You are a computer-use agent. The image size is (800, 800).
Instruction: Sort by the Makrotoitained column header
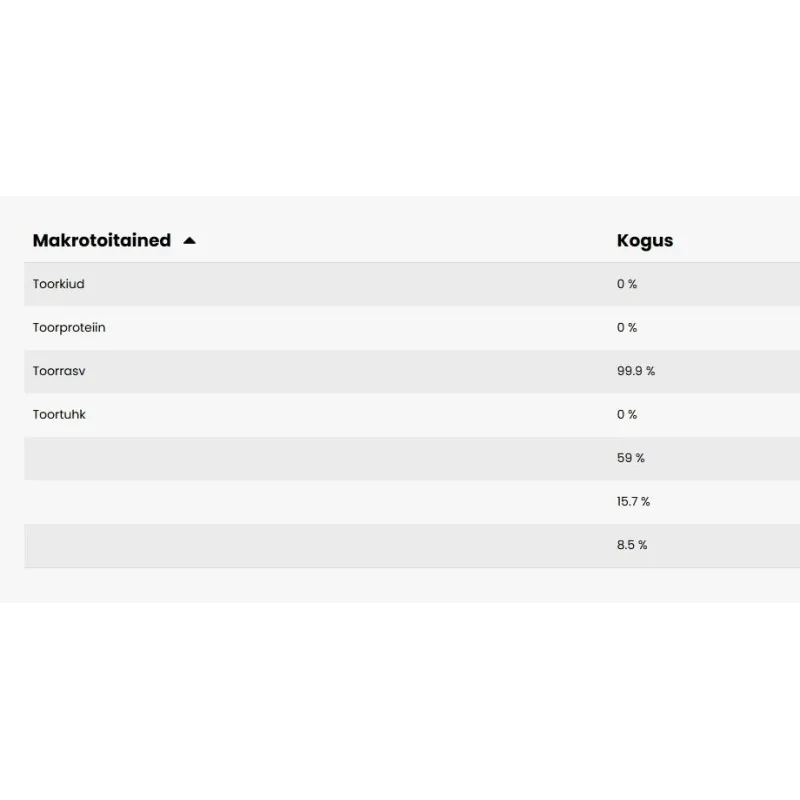point(102,241)
